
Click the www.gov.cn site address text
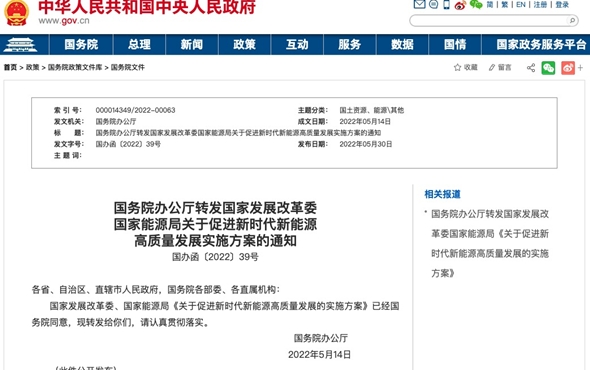64,21
